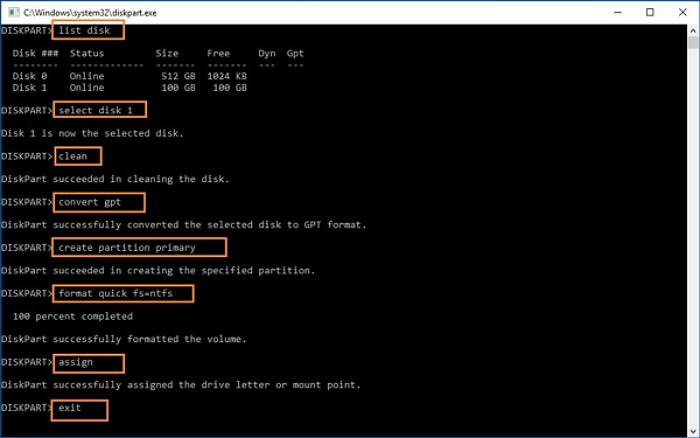Viewport: 700px width, 438px height.
Task: Click the 'assign' command text
Action: 75,363
